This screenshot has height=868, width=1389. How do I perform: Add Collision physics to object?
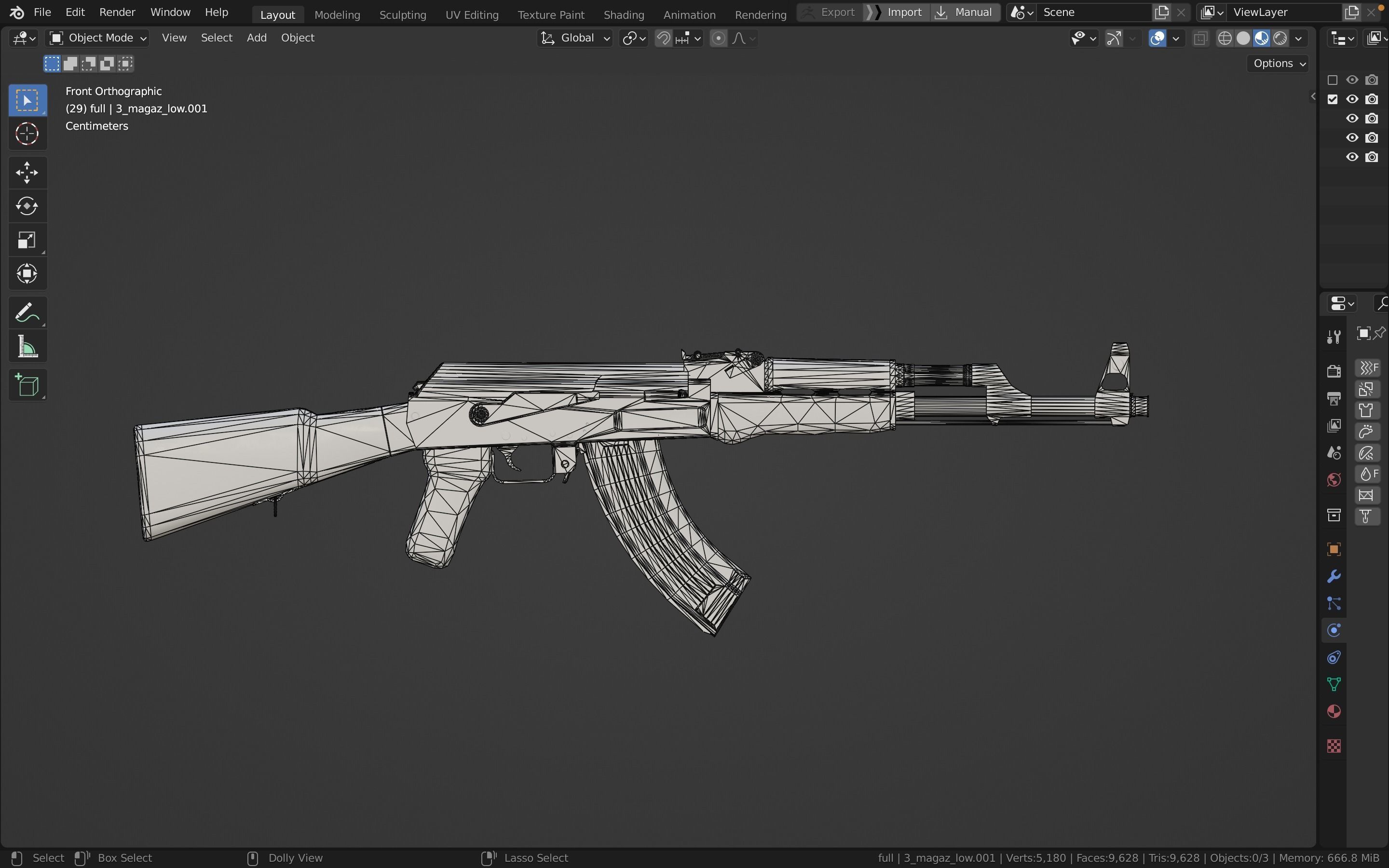click(x=1368, y=389)
